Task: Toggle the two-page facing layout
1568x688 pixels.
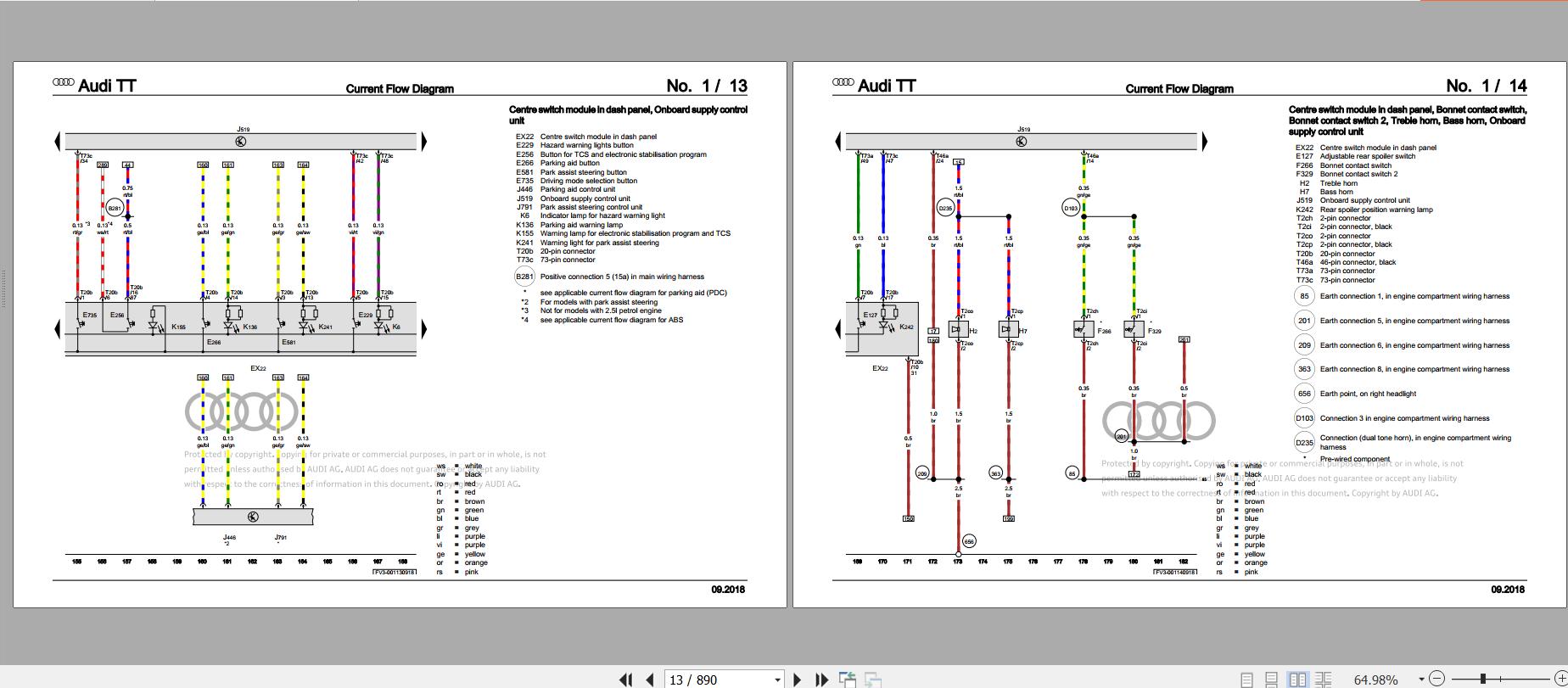Action: [1297, 680]
